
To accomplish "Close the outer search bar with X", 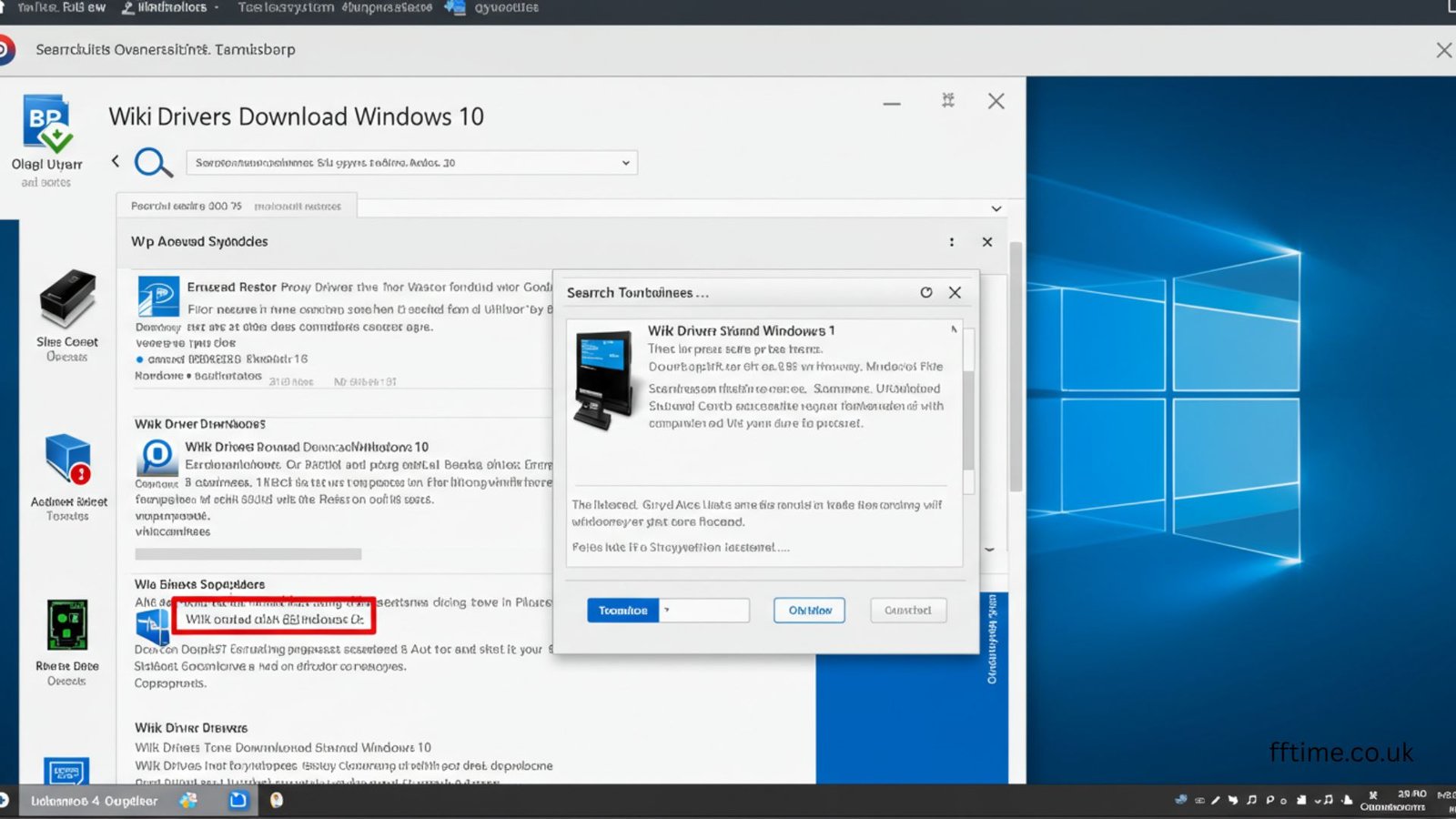I will (x=1443, y=50).
